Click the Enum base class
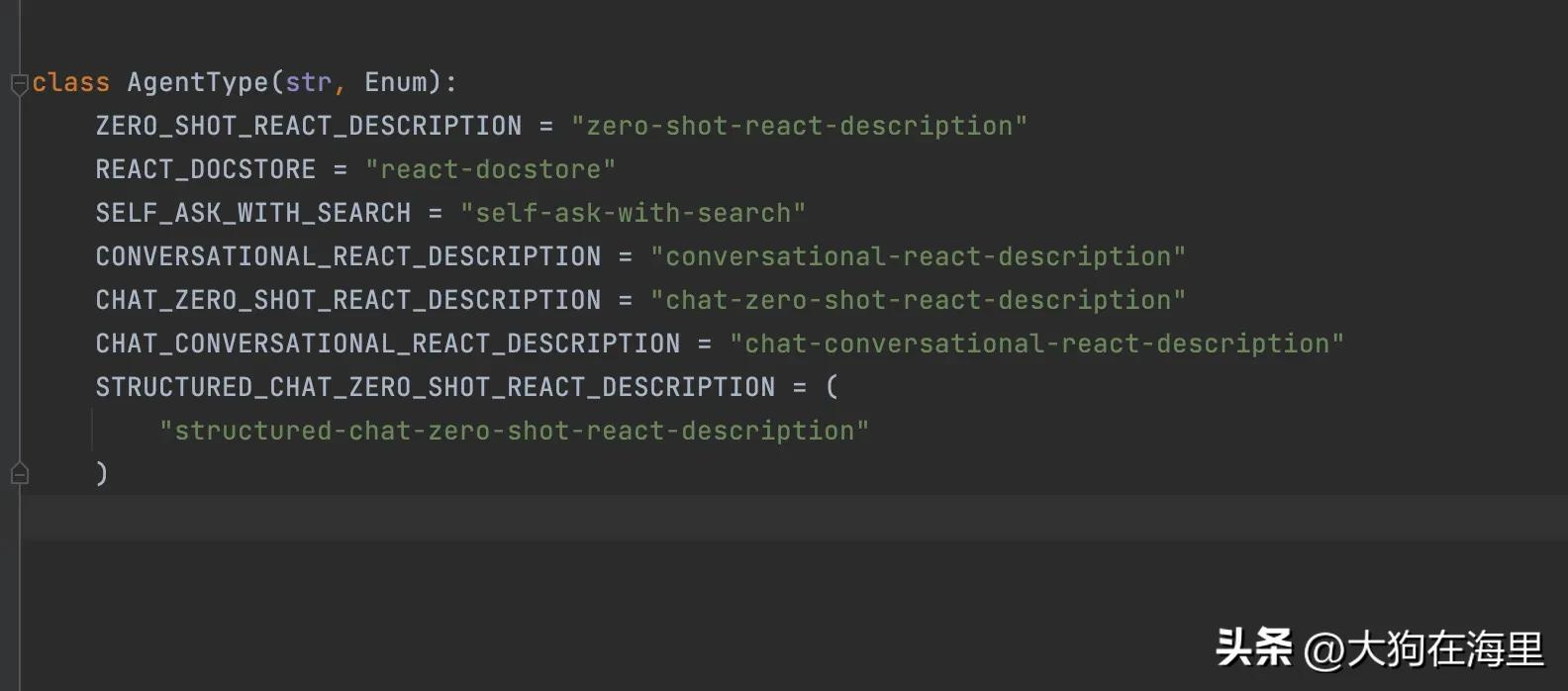The image size is (1568, 691). point(396,82)
